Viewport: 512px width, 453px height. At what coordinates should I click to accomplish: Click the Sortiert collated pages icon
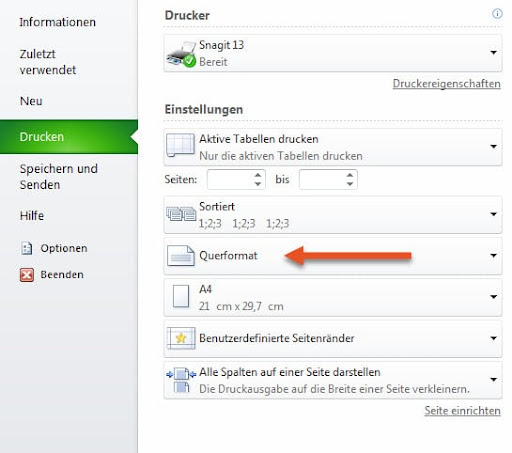tap(181, 214)
